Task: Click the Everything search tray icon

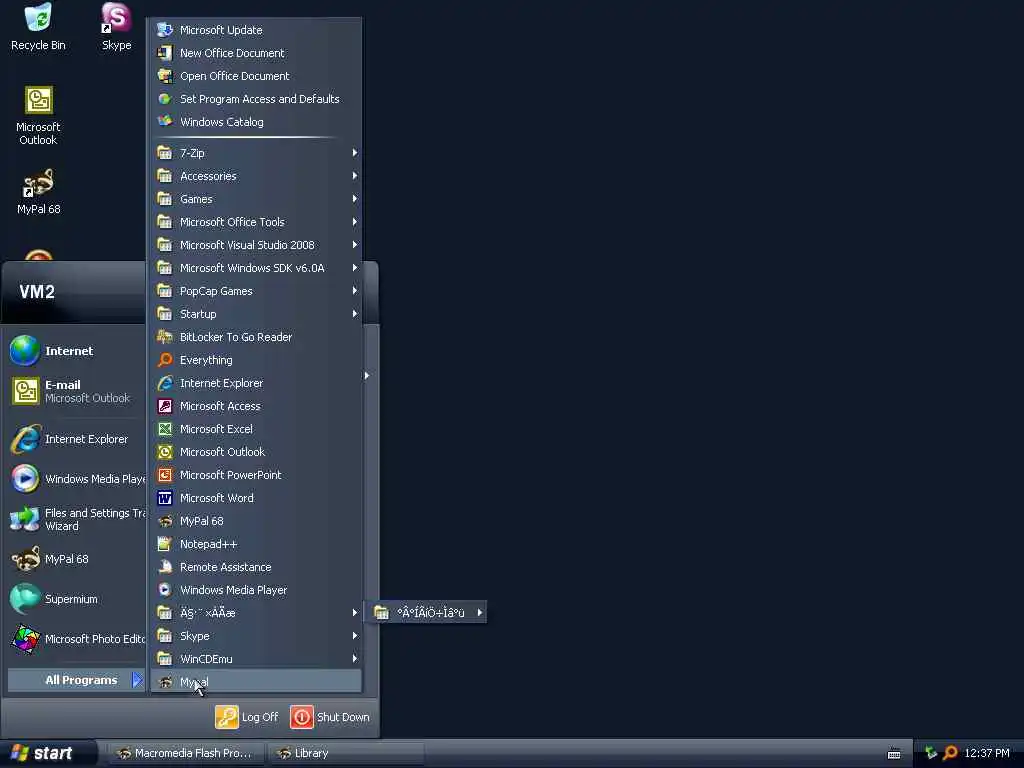Action: click(x=950, y=753)
